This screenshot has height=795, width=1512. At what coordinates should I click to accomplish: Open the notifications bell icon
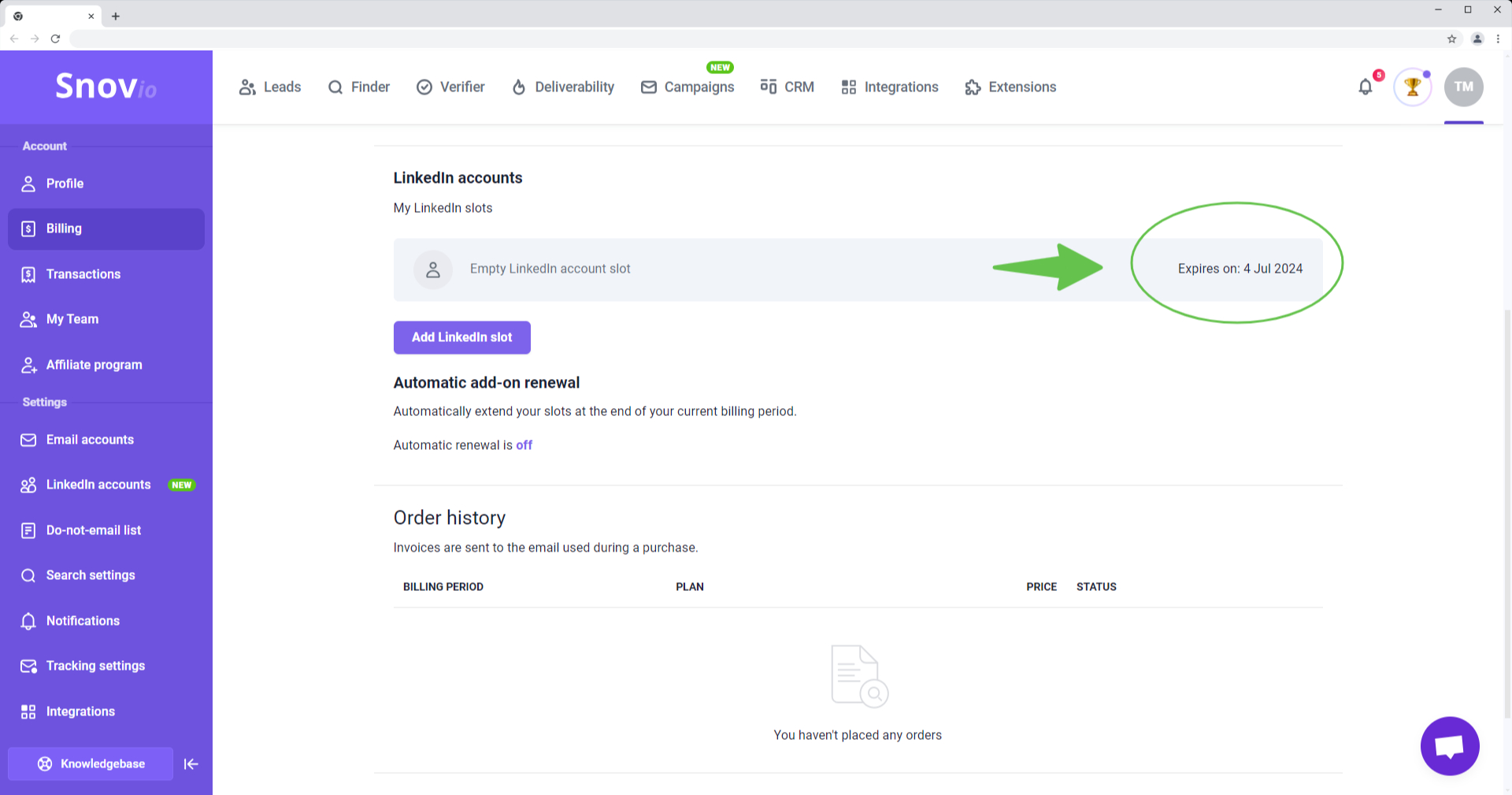(x=1366, y=87)
